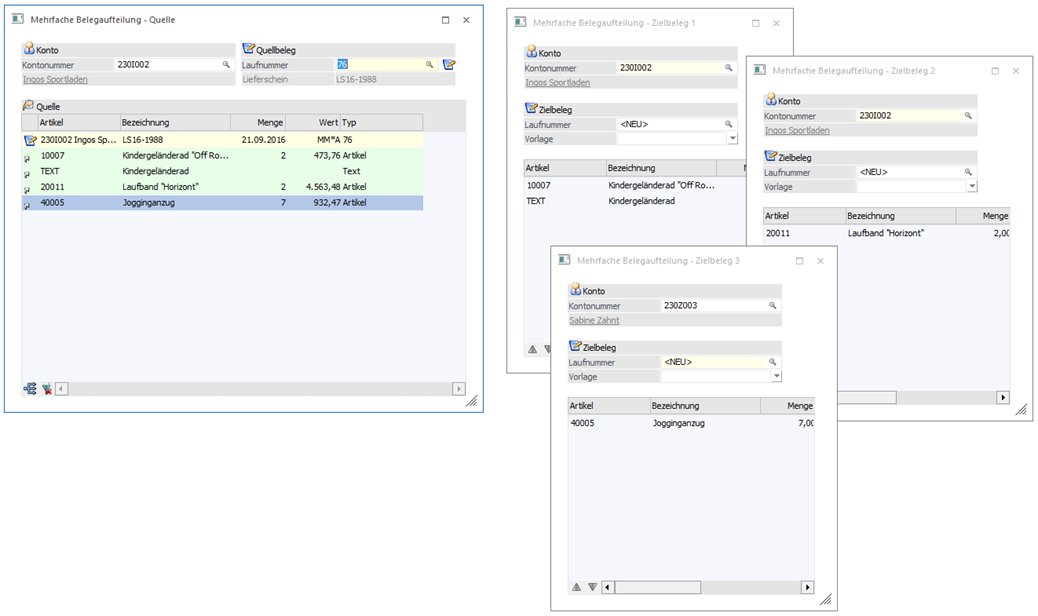Click the Menge column header in Zielbeleg 3 table

[x=788, y=406]
